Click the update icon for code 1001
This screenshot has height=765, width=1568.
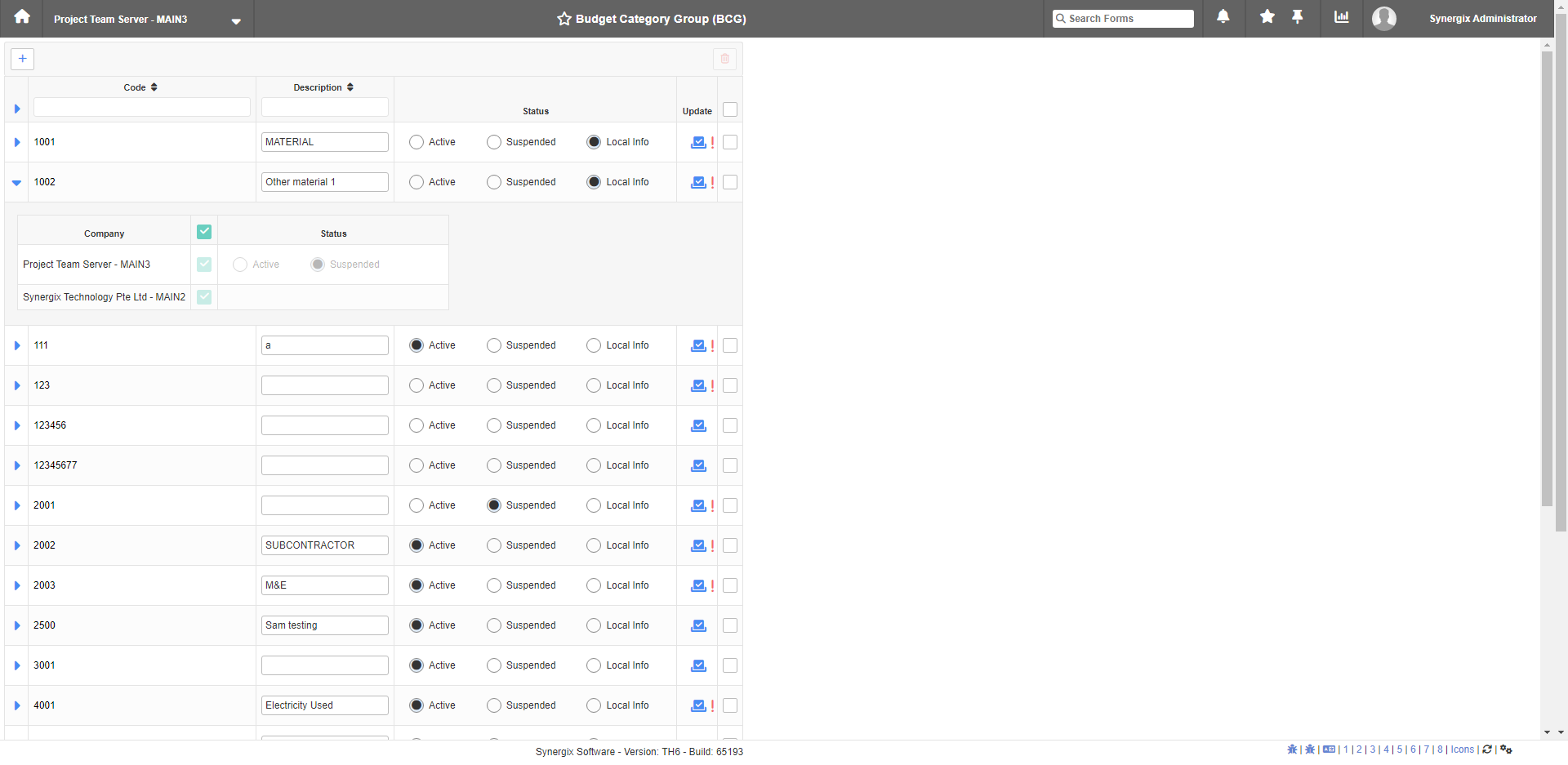(x=698, y=143)
